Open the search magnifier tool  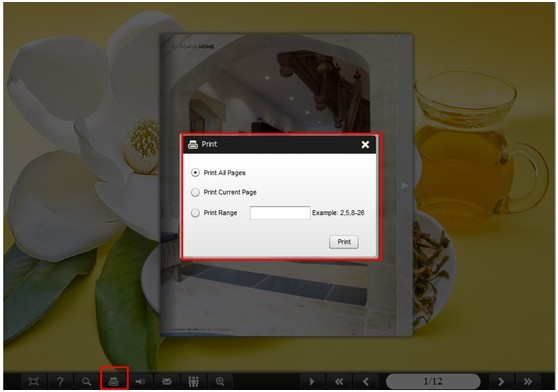tap(86, 381)
